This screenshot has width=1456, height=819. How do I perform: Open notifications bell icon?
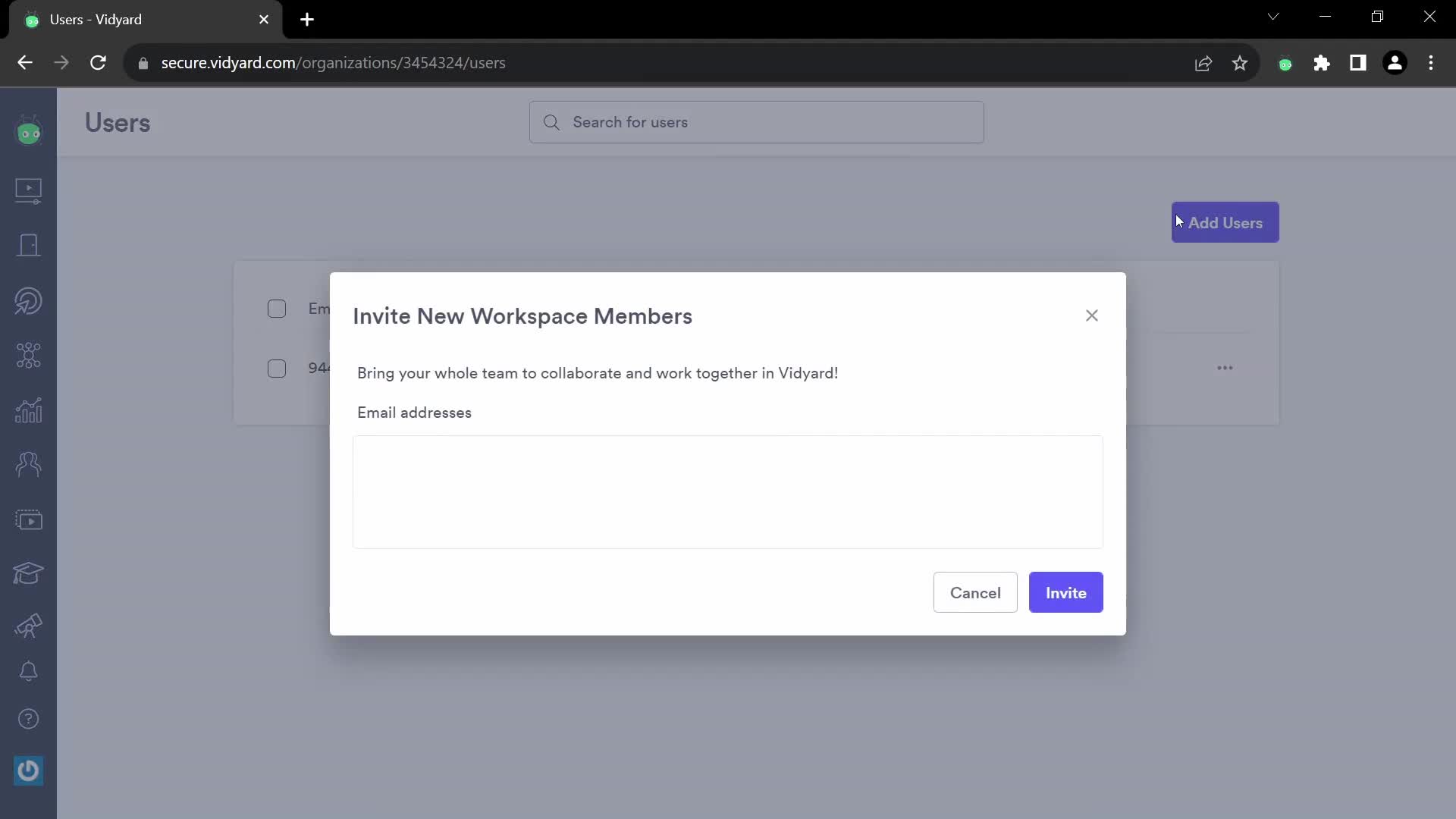(29, 671)
